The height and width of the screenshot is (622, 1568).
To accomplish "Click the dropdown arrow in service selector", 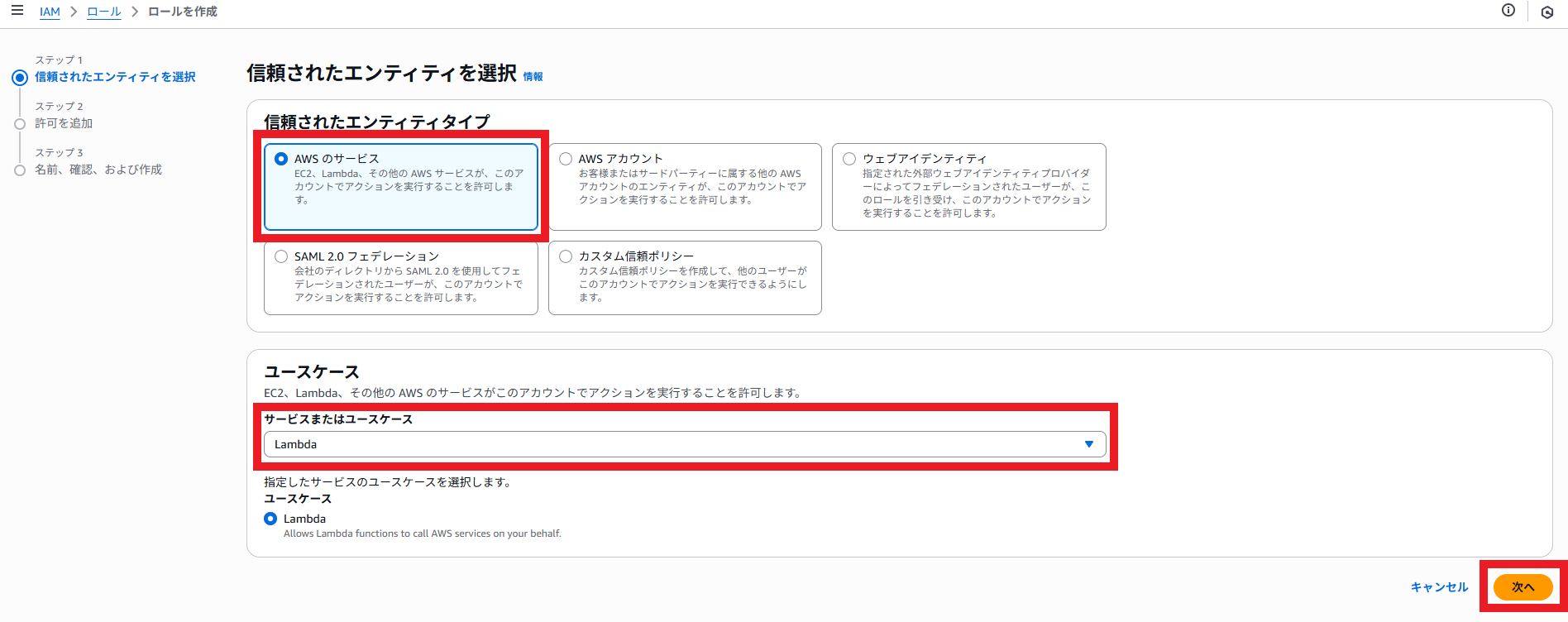I will 1088,444.
